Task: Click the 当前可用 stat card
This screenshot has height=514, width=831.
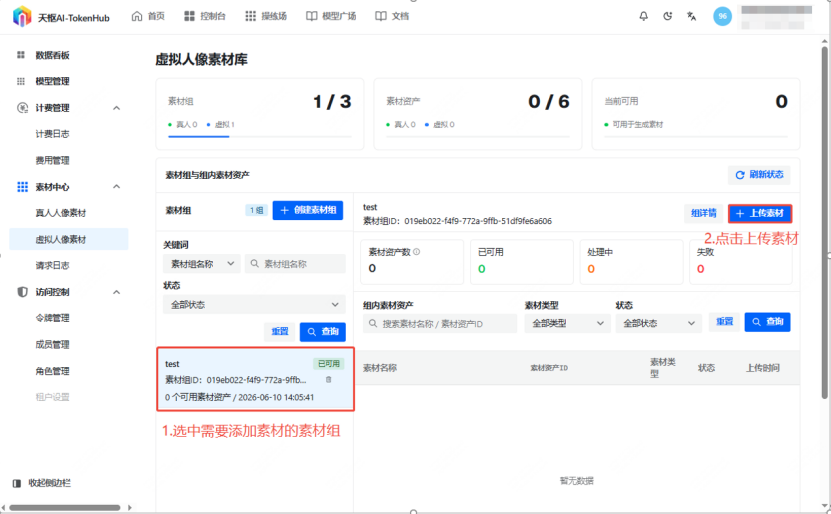Action: [x=696, y=114]
